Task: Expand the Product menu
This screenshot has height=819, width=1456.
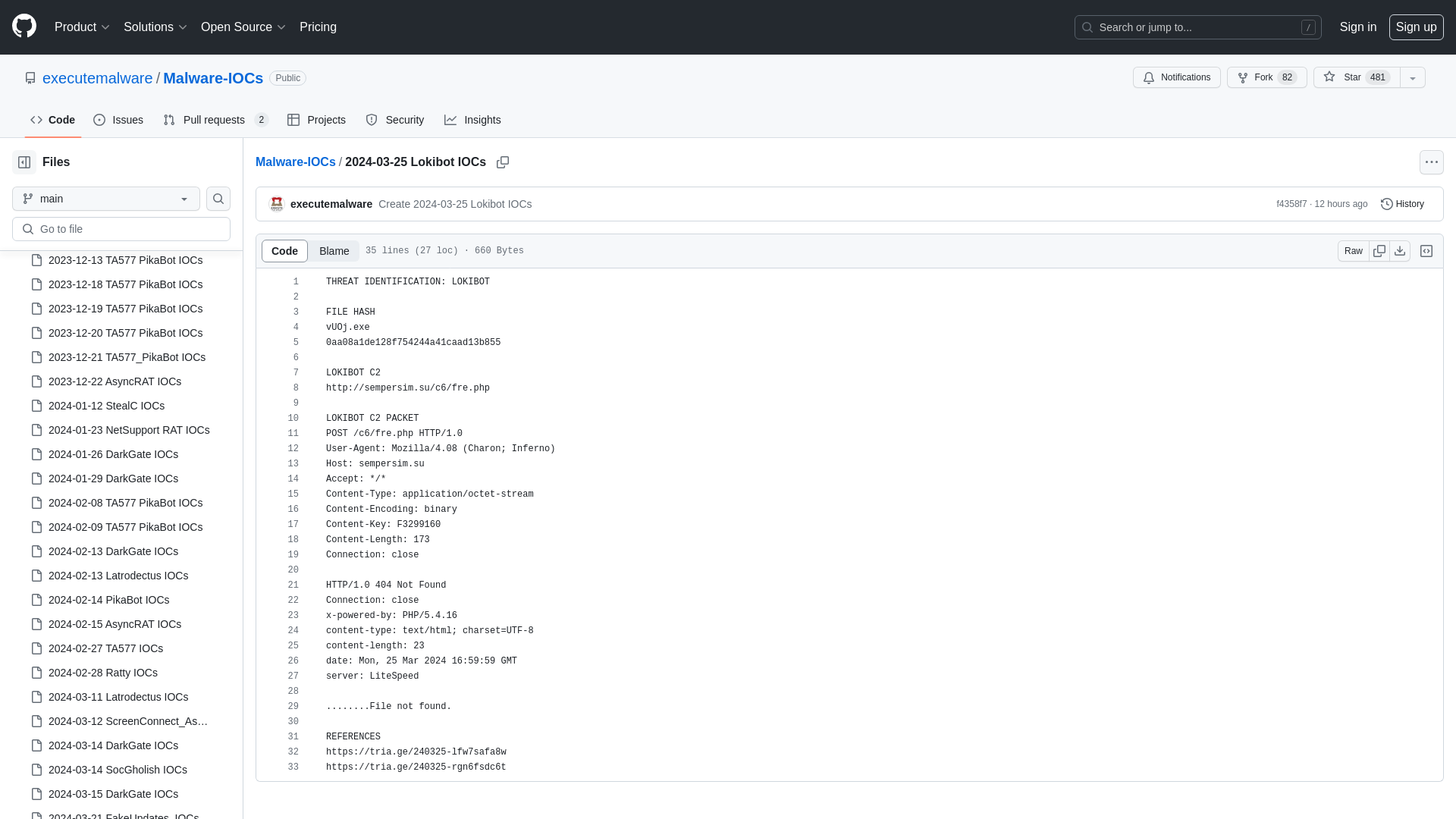Action: coord(82,27)
